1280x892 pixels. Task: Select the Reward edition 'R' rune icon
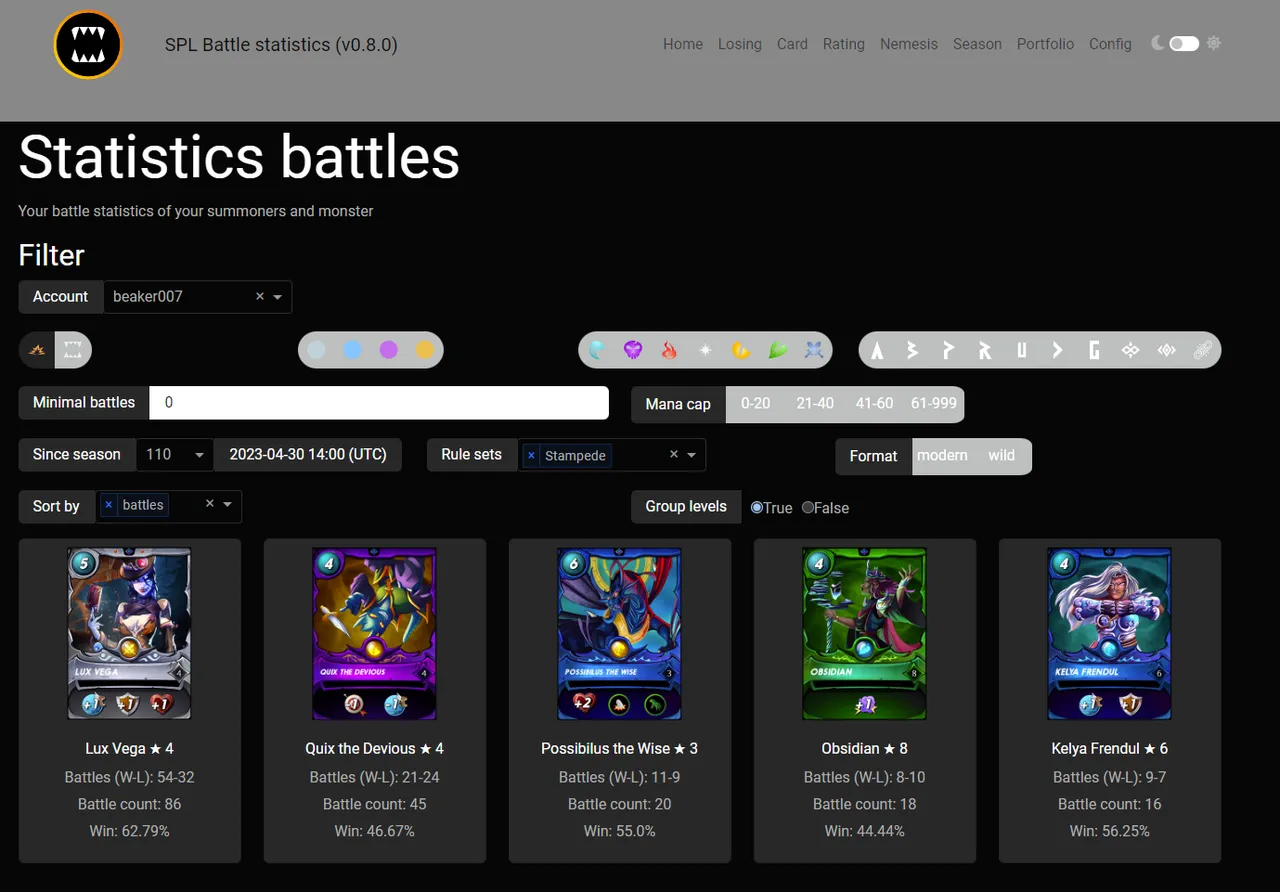coord(985,350)
